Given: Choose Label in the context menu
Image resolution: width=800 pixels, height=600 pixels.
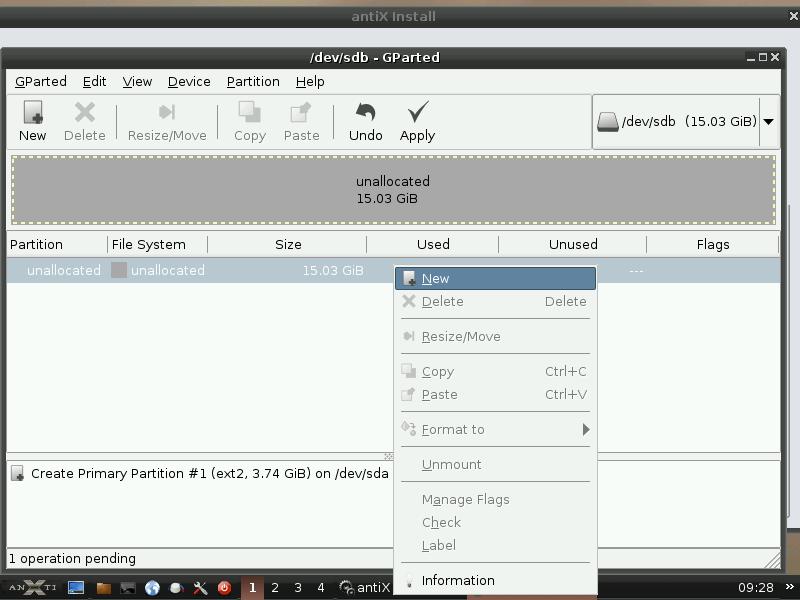Looking at the screenshot, I should click(495, 545).
